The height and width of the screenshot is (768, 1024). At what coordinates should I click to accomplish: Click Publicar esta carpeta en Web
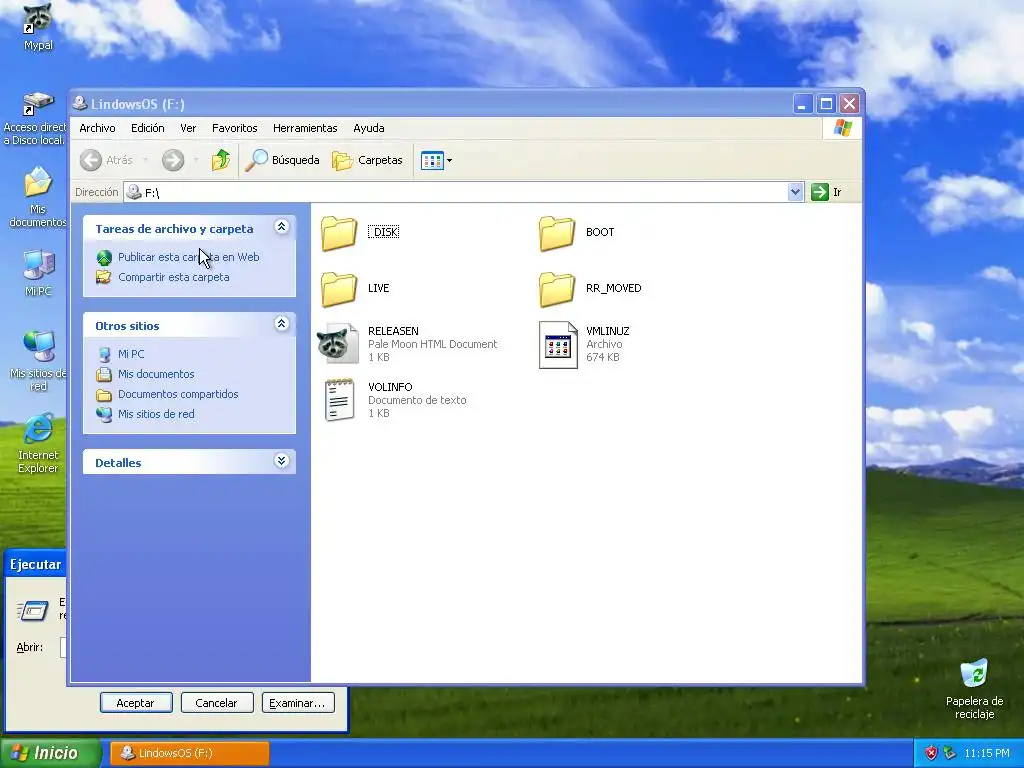pos(188,257)
